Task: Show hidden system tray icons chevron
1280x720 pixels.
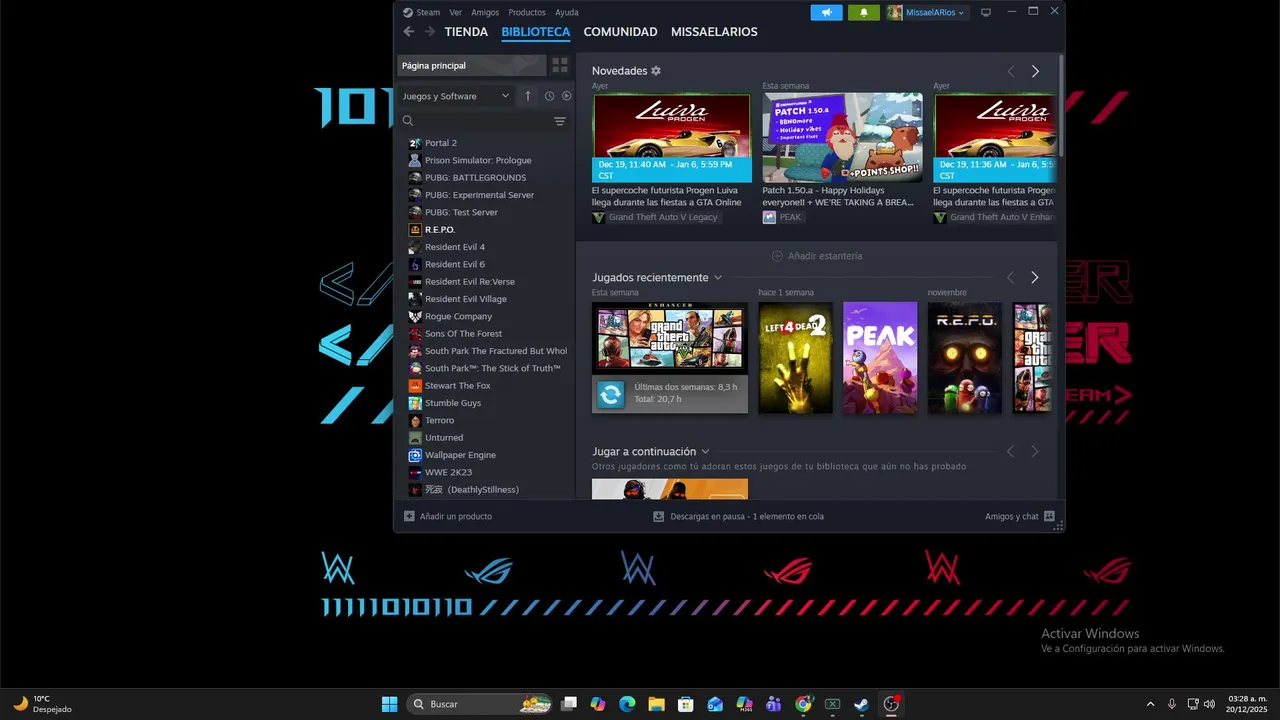Action: point(1150,704)
